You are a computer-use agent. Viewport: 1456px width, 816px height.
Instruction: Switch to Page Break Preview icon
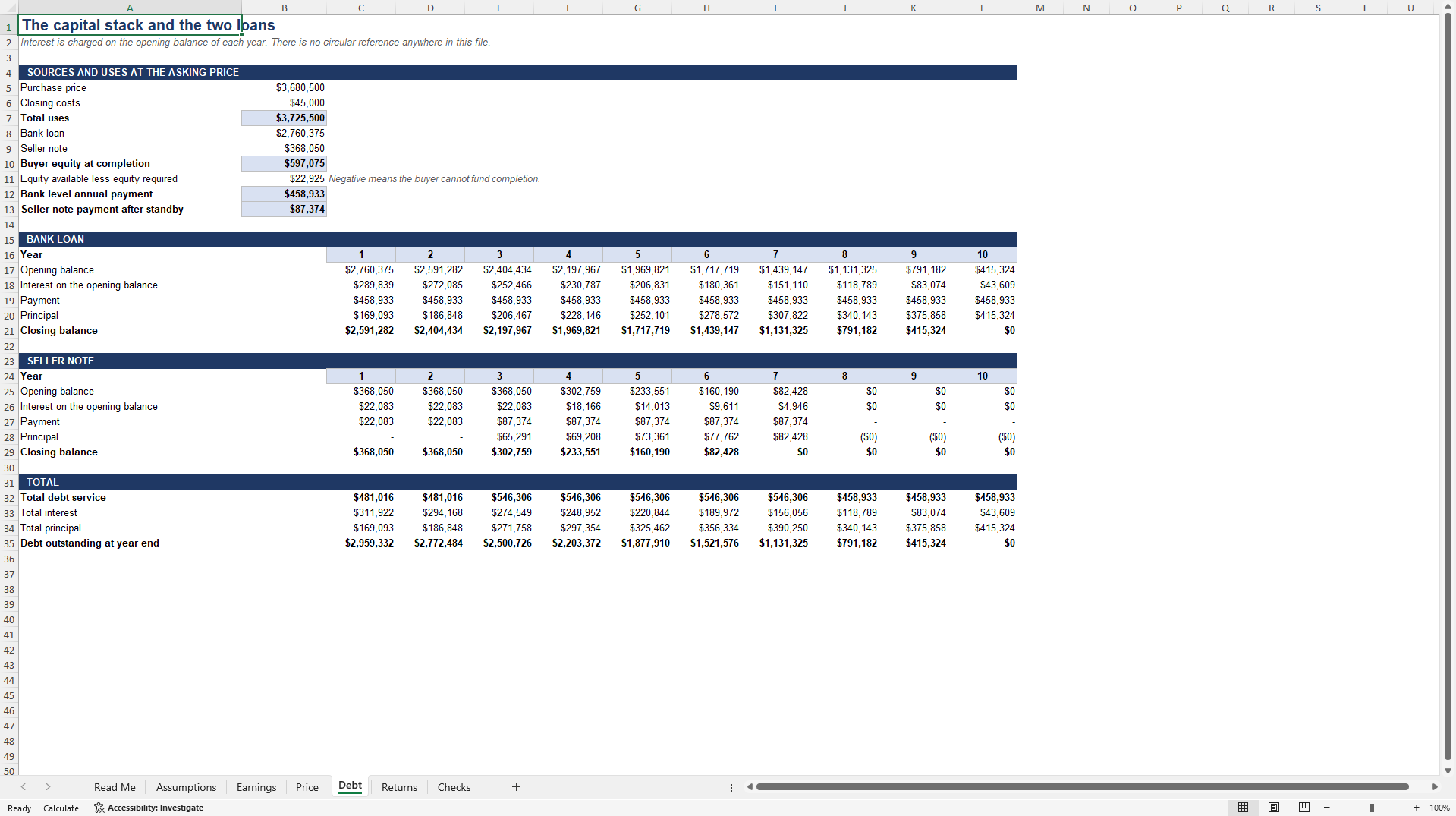pyautogui.click(x=1304, y=808)
